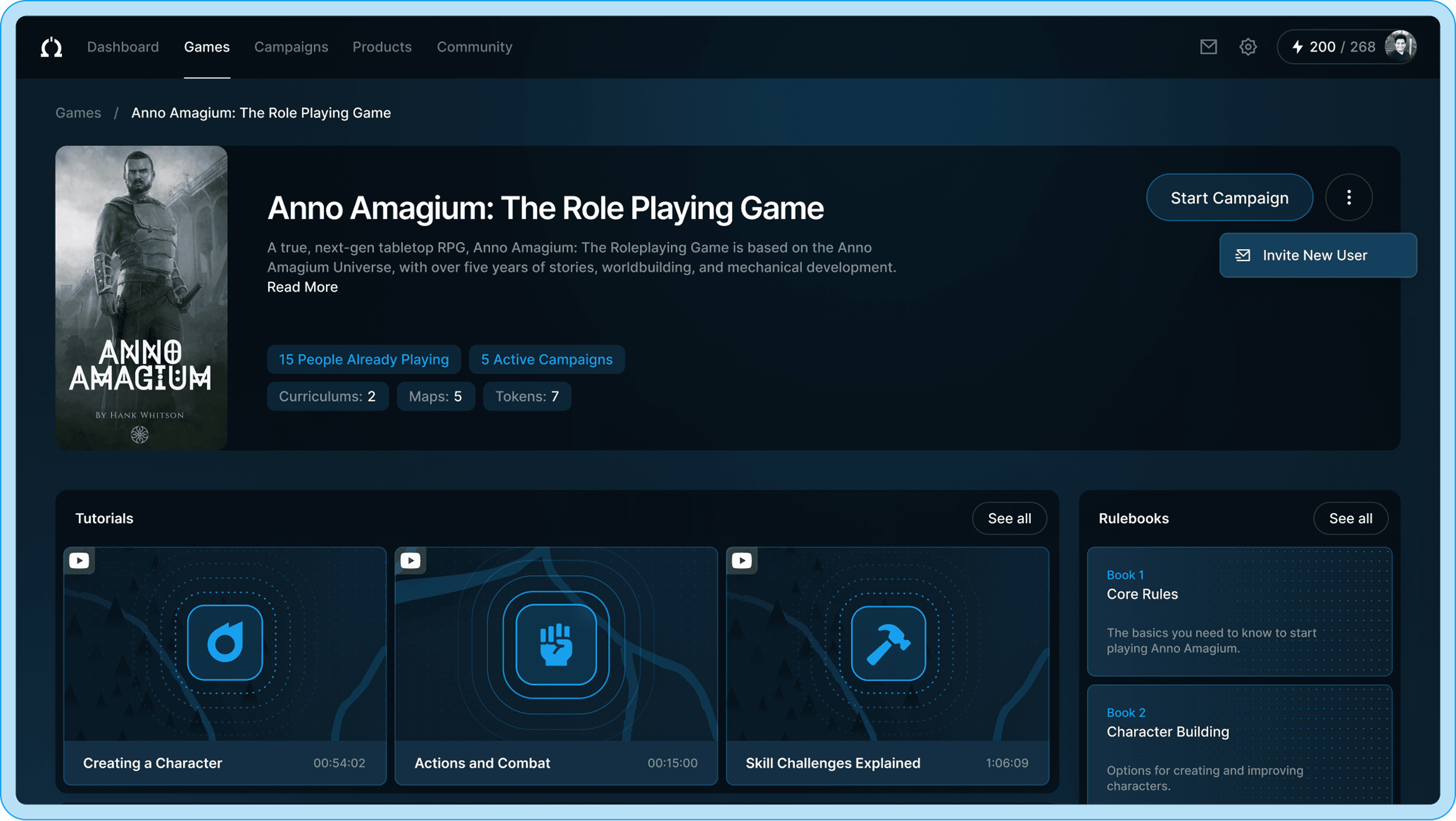Image resolution: width=1456 pixels, height=821 pixels.
Task: Click See all in Tutorials section
Action: point(1009,518)
